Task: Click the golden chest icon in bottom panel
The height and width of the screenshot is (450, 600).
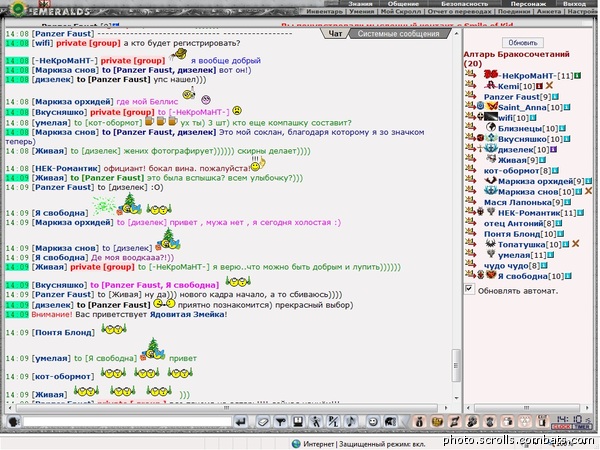Action: click(437, 422)
